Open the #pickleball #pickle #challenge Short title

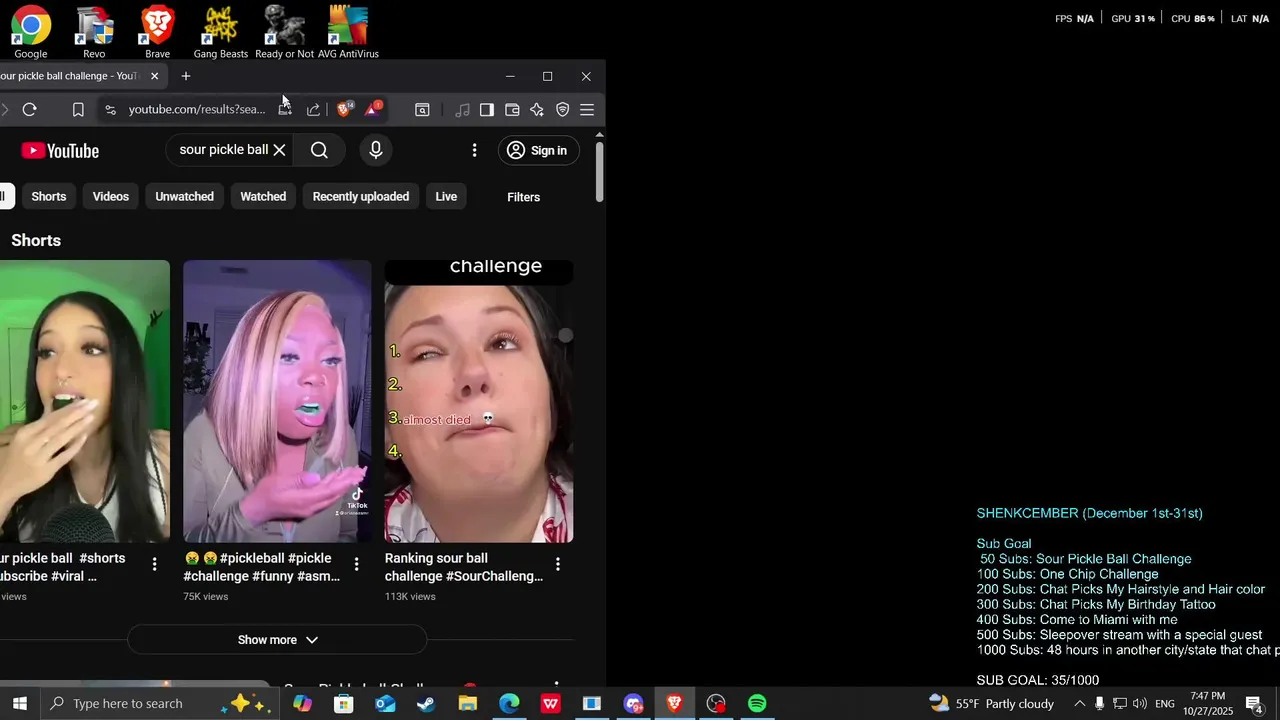tap(262, 567)
